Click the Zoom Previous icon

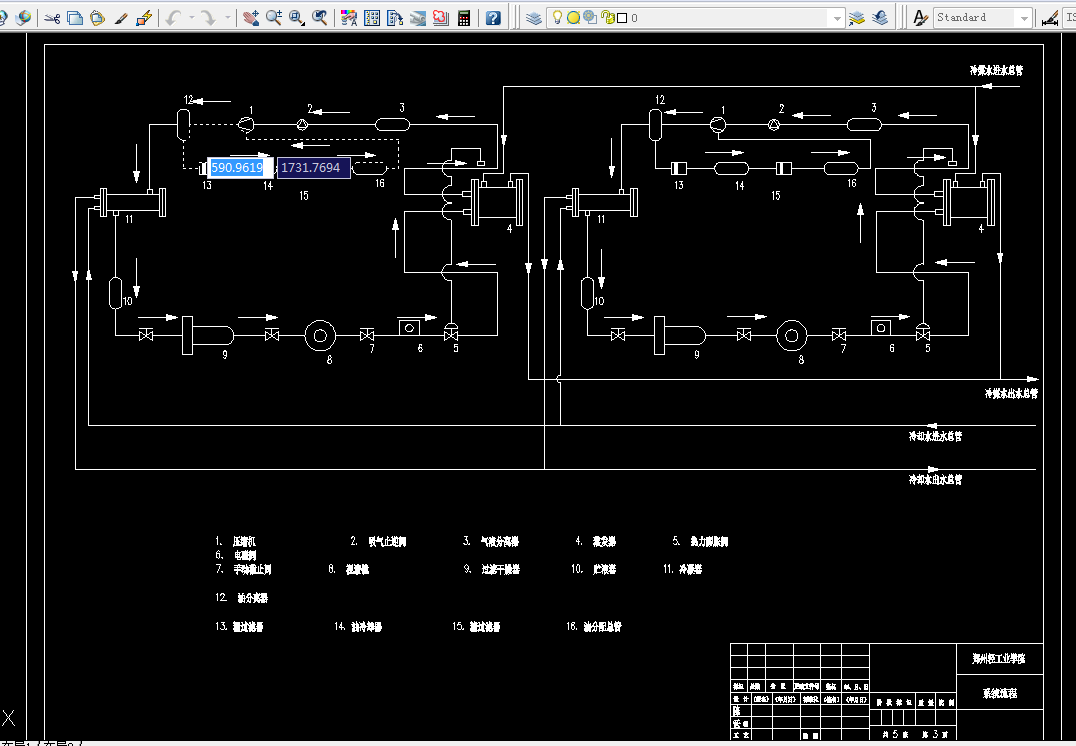coord(319,19)
